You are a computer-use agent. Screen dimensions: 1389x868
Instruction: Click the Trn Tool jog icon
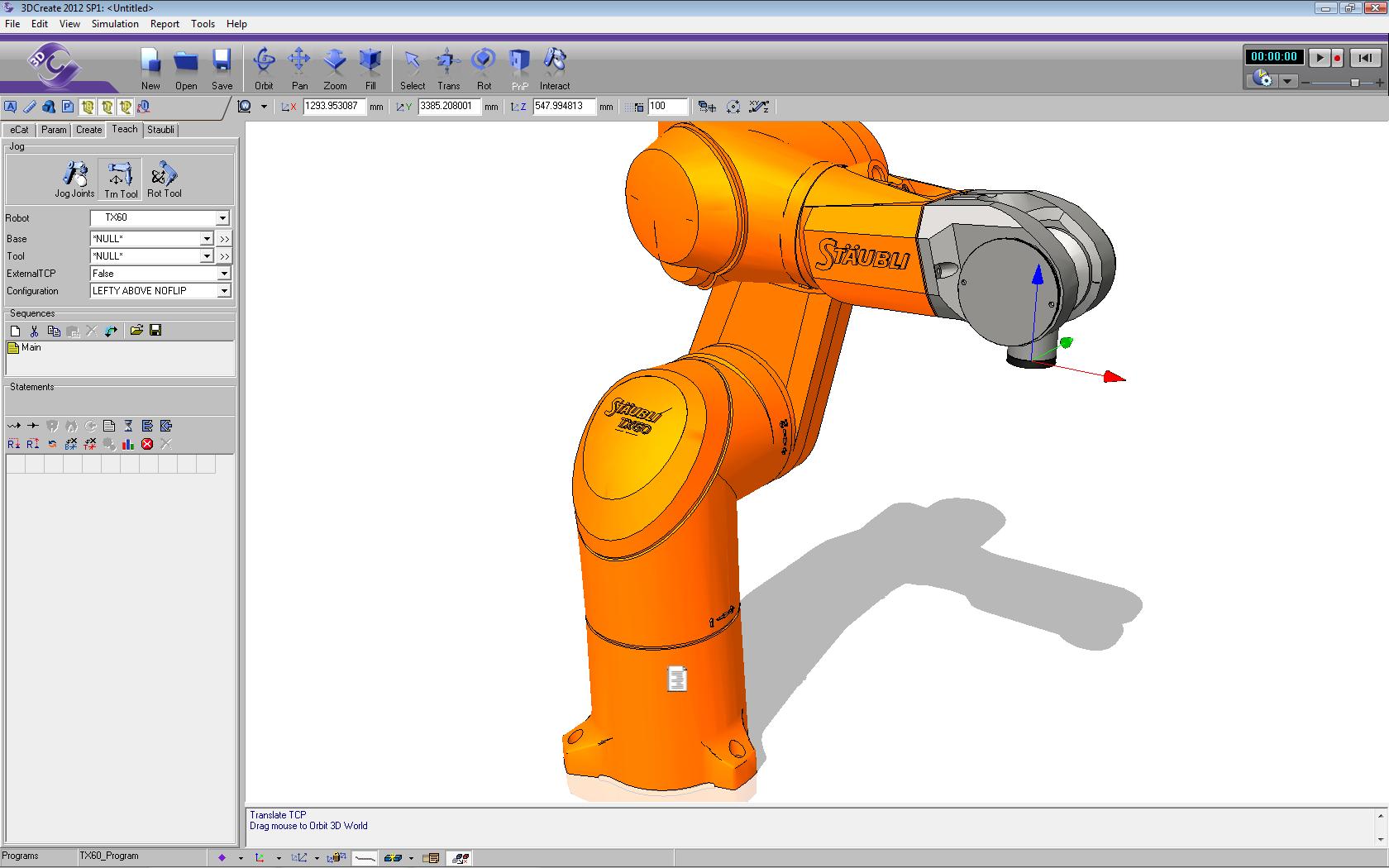pyautogui.click(x=120, y=179)
